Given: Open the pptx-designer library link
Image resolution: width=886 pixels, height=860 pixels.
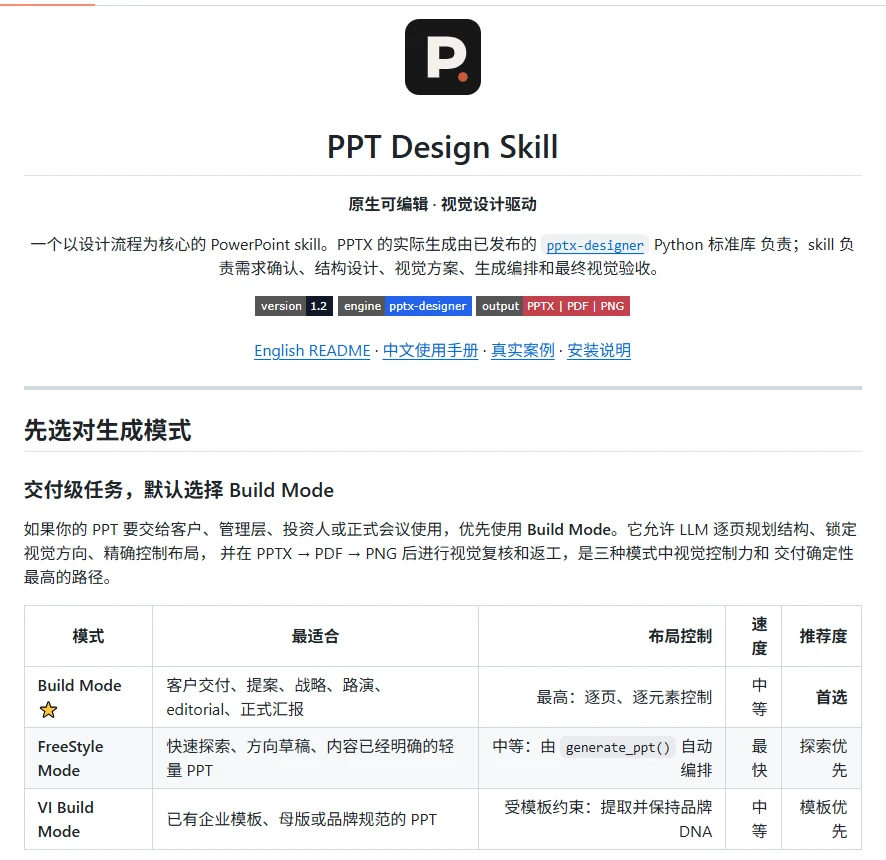Looking at the screenshot, I should [595, 245].
